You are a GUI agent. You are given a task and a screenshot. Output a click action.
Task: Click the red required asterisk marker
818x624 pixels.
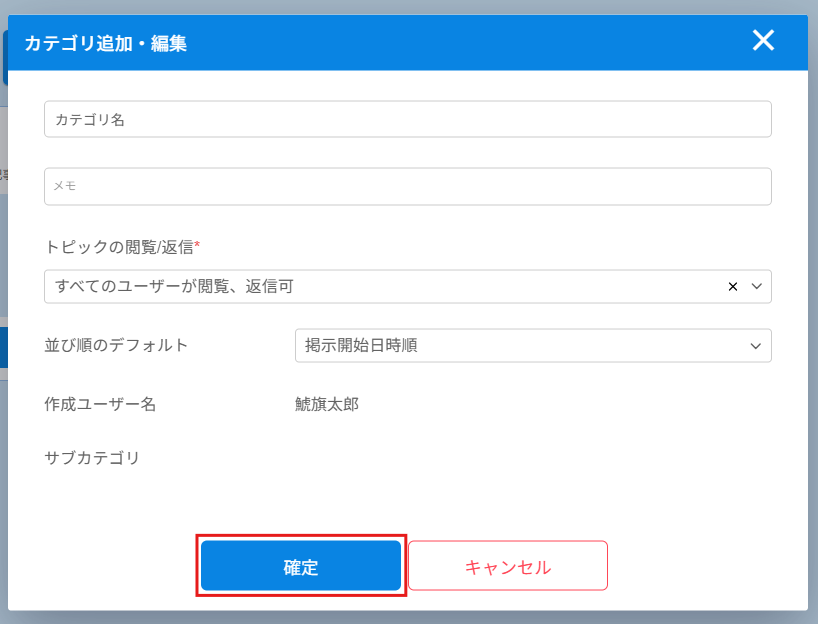click(x=197, y=244)
